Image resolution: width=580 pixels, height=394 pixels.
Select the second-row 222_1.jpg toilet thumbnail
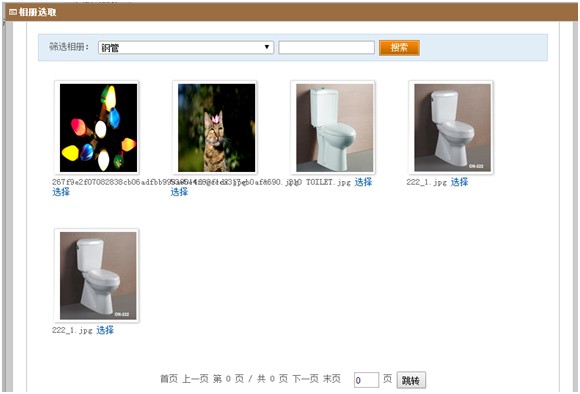[98, 275]
